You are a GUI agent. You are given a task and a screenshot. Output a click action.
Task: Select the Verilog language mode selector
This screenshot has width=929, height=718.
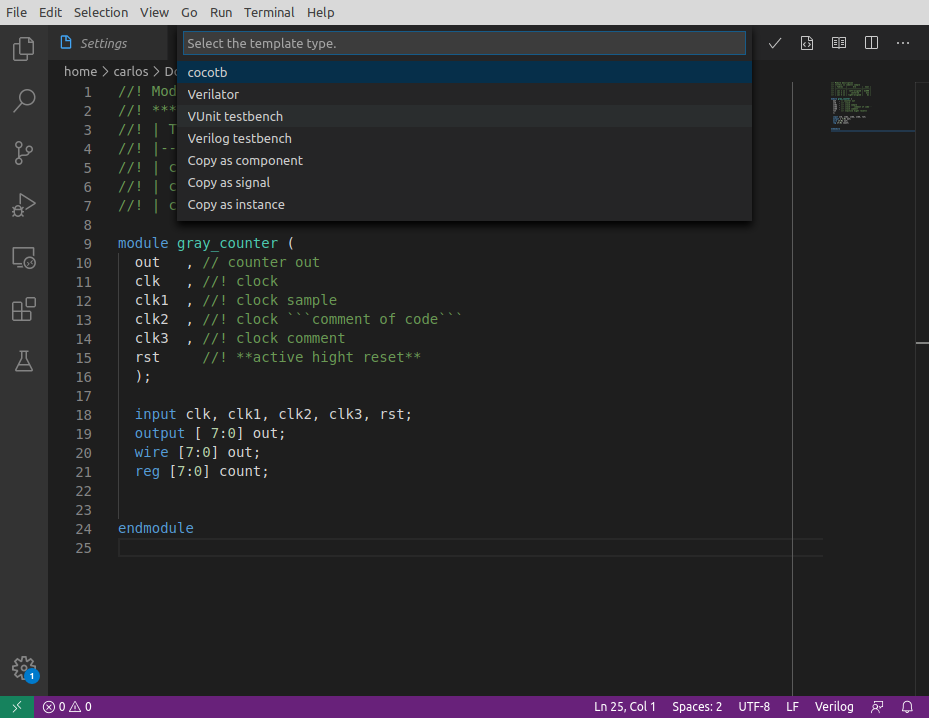[834, 707]
